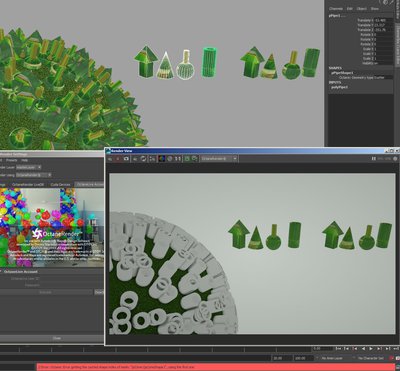Open the Presets menu in Render Settings
Screen dimensions: 400x371
[12, 160]
